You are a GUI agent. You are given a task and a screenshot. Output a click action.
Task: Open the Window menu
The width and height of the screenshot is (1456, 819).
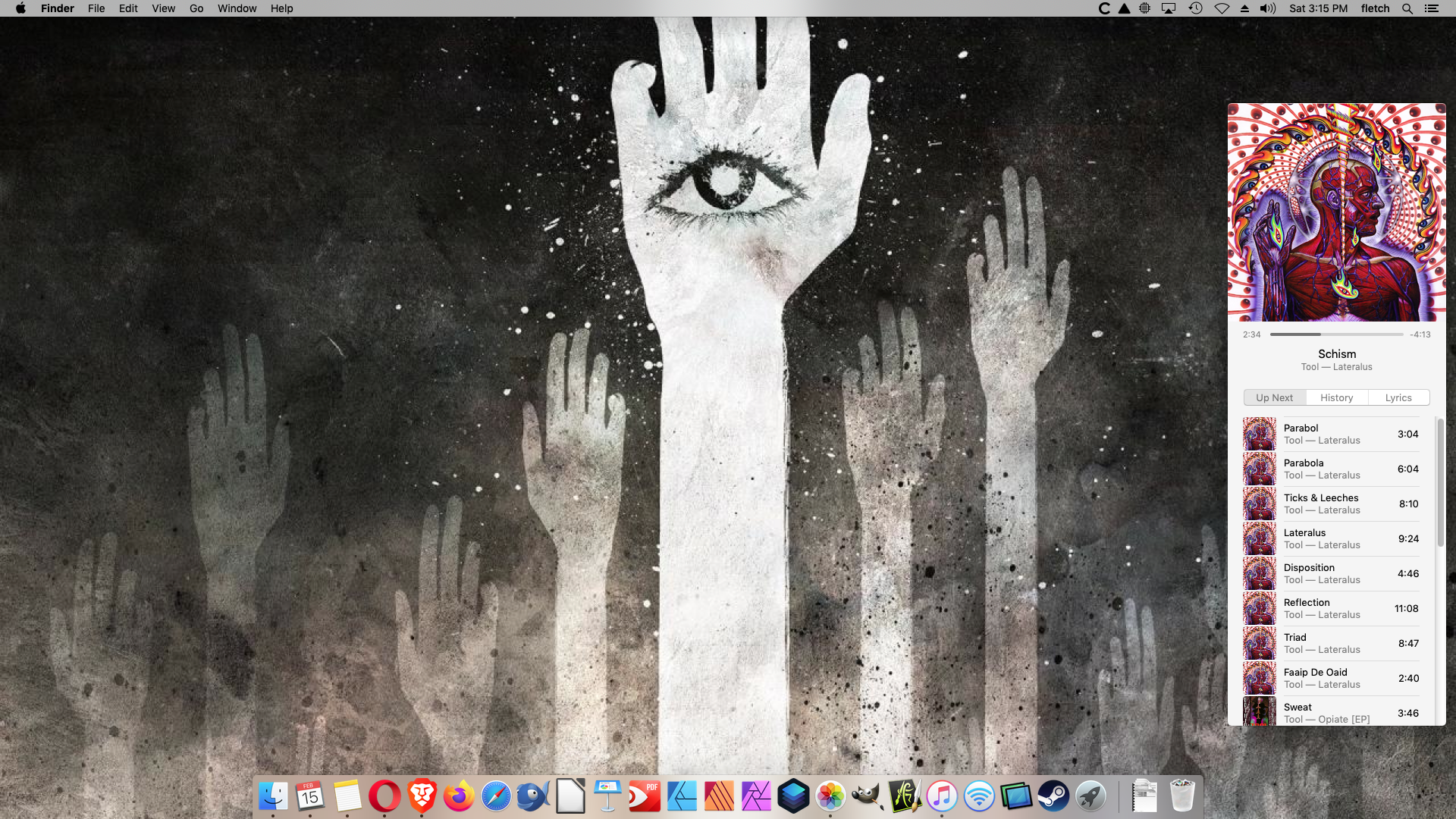click(x=237, y=8)
